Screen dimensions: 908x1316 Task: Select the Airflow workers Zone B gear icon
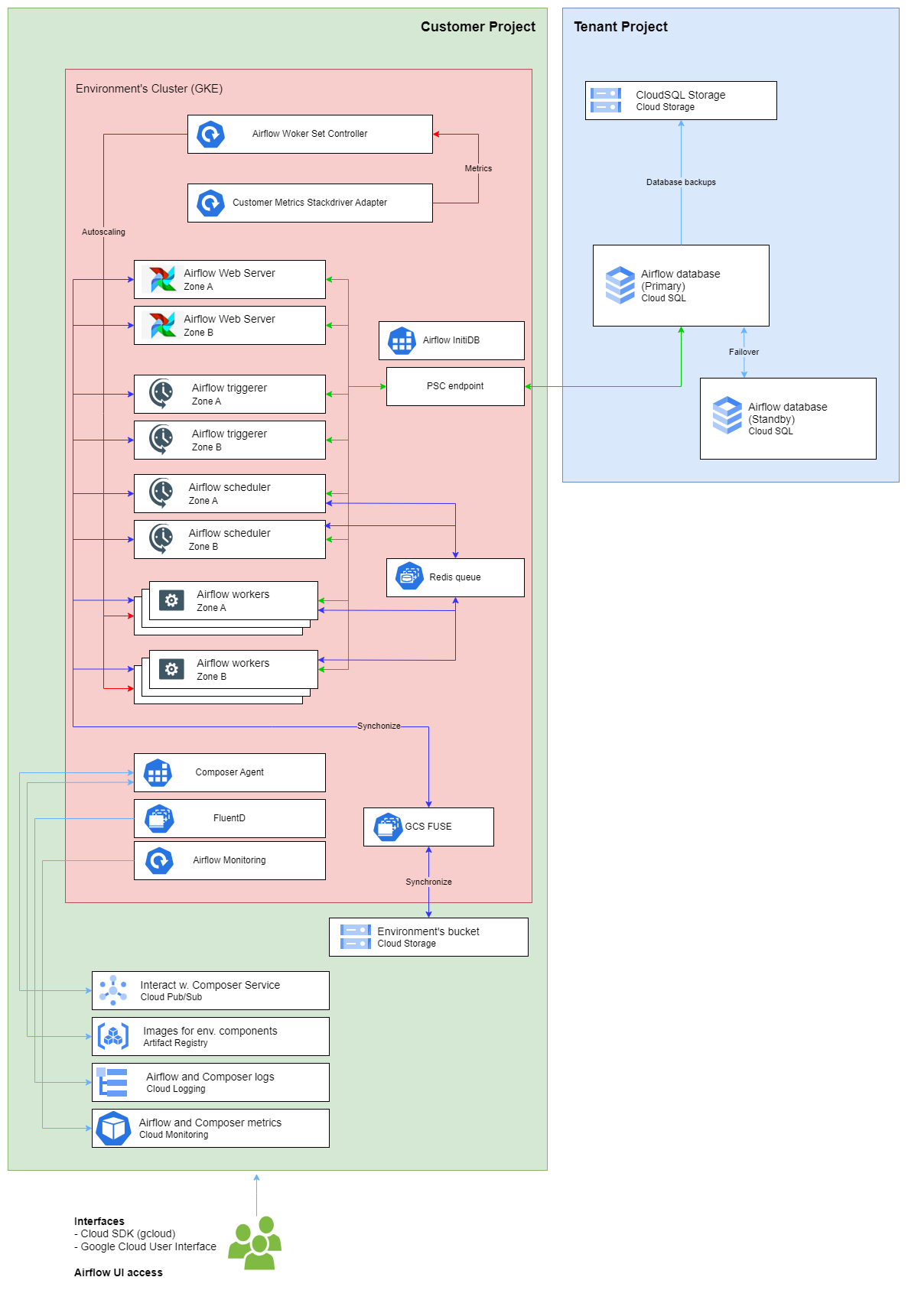[171, 669]
